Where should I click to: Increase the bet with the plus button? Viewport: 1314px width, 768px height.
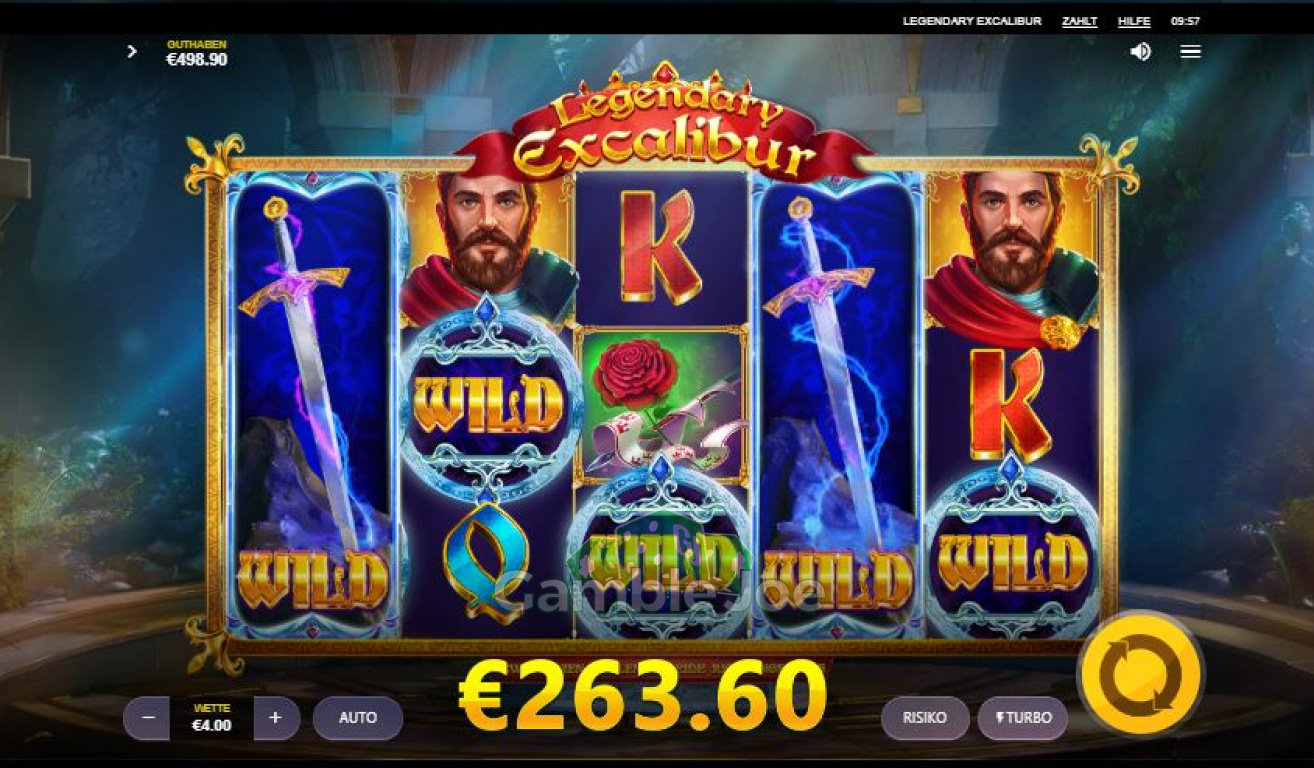tap(276, 718)
